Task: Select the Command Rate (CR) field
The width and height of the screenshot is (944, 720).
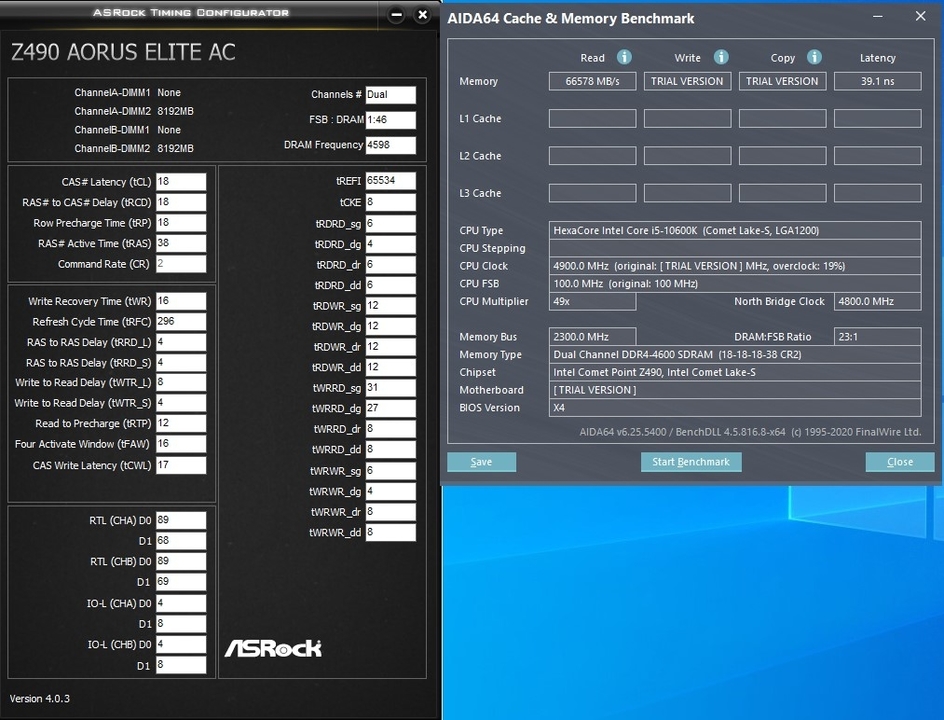Action: pos(181,264)
